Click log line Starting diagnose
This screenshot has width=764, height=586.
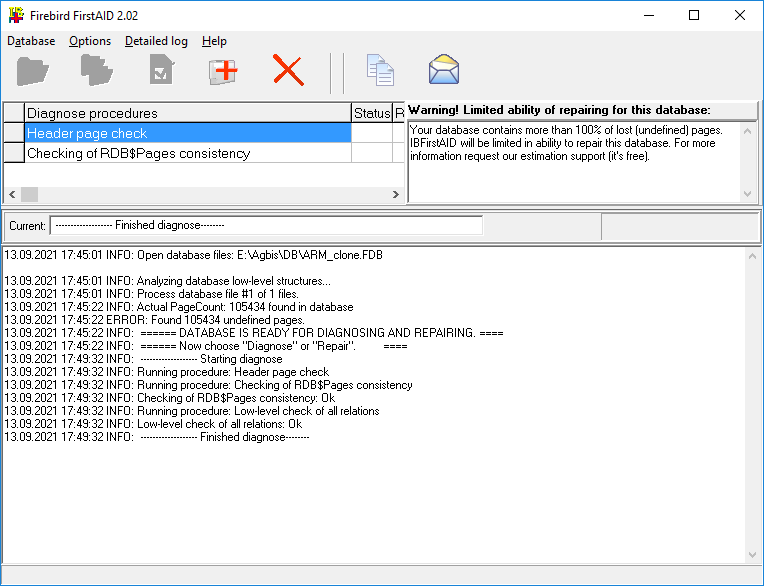point(143,359)
